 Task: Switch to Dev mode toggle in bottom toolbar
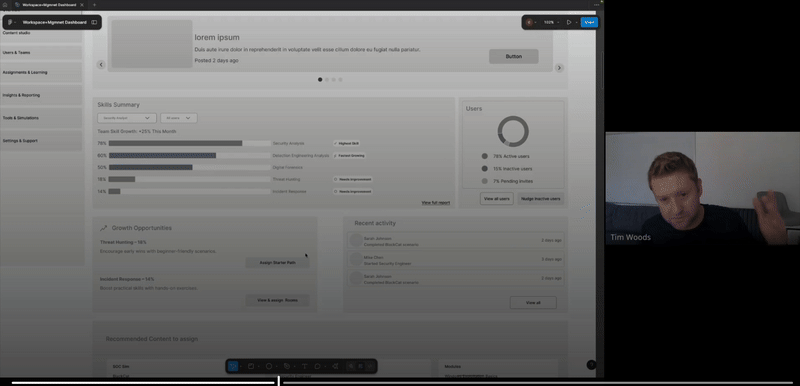click(370, 366)
